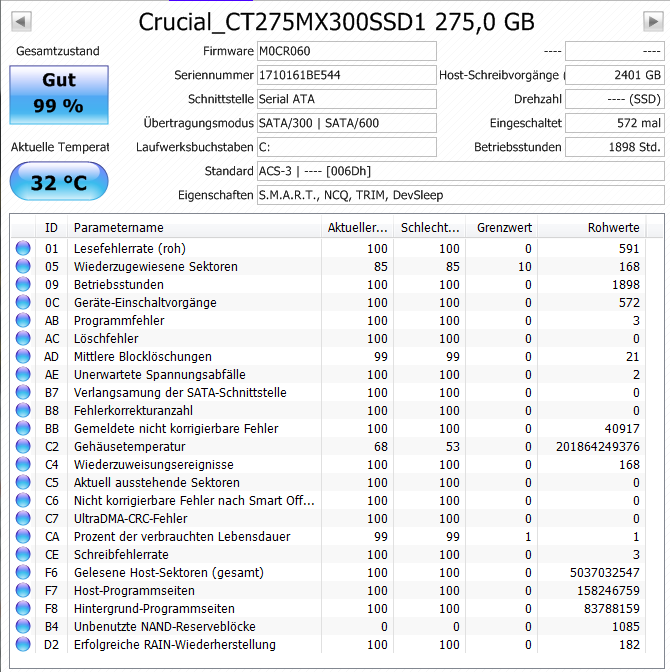670x672 pixels.
Task: Click the Drehzahl value ---- (SSD)
Action: (615, 99)
